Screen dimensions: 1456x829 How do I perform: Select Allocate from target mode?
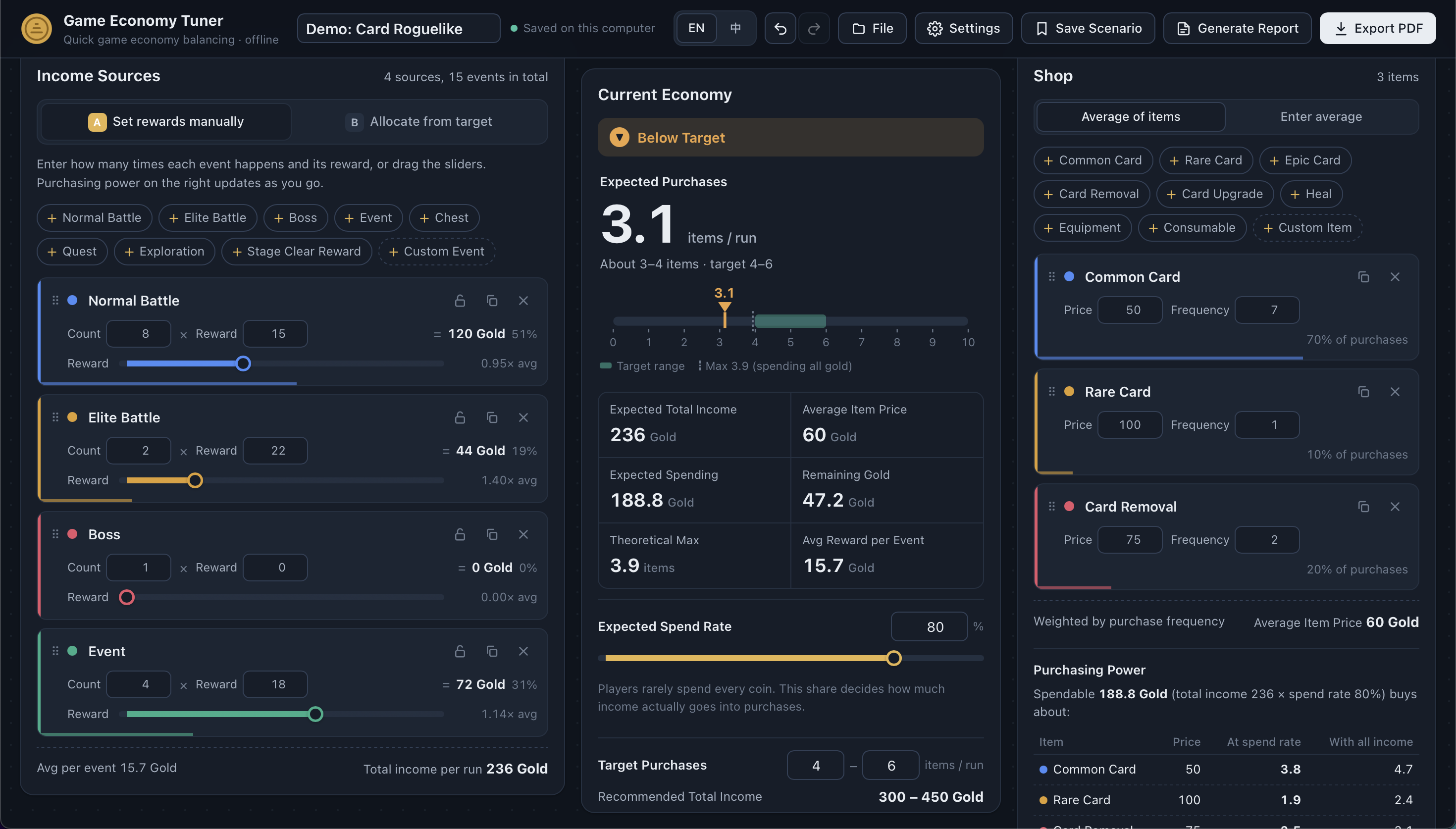419,121
